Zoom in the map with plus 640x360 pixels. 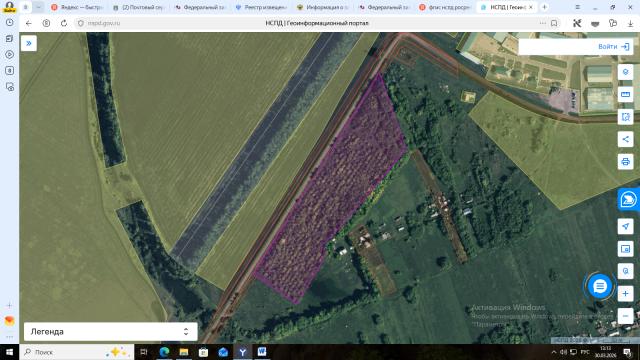[x=625, y=293]
